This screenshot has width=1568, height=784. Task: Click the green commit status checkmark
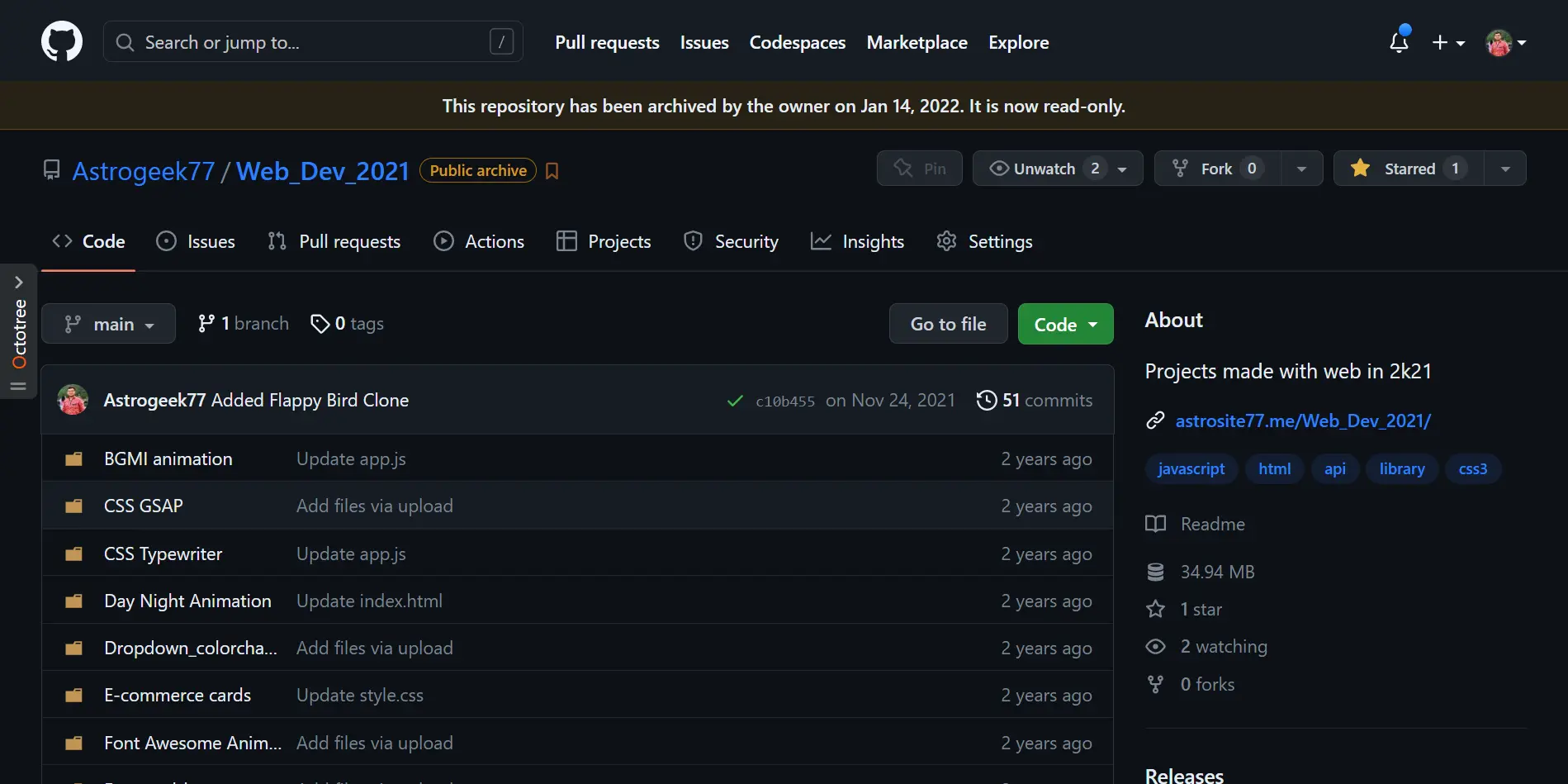734,402
